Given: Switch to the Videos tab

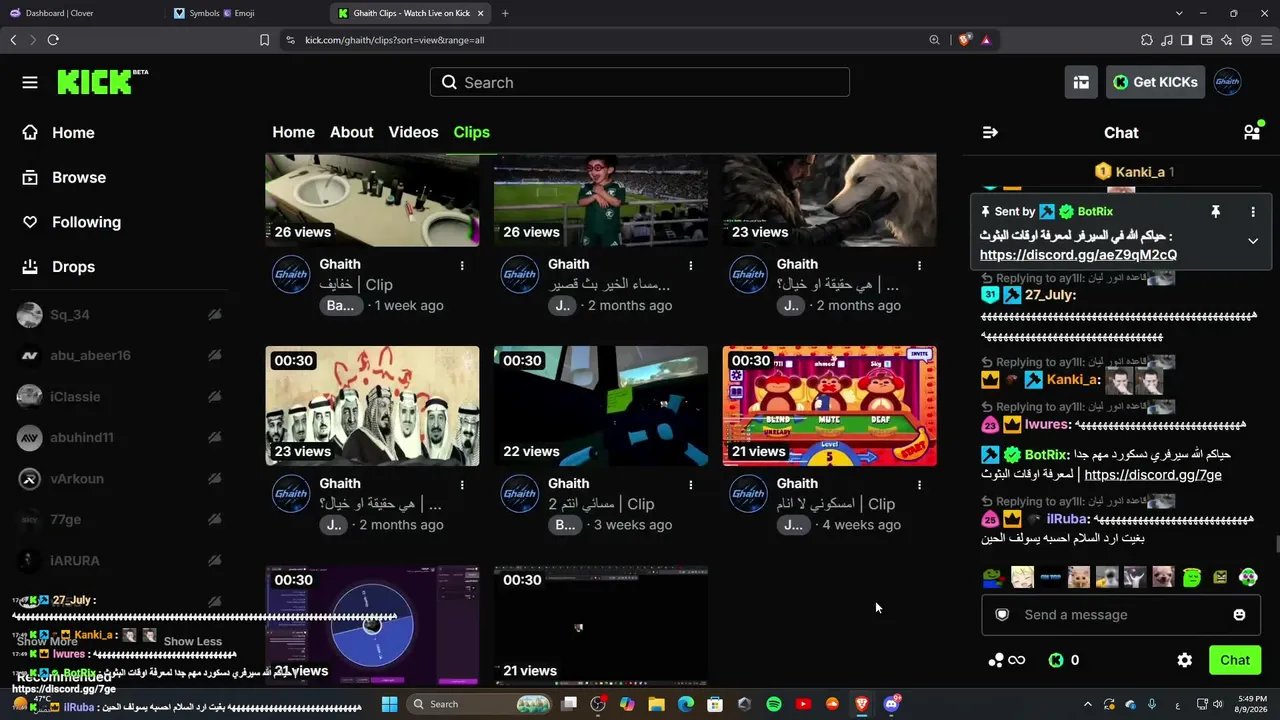Looking at the screenshot, I should point(414,132).
